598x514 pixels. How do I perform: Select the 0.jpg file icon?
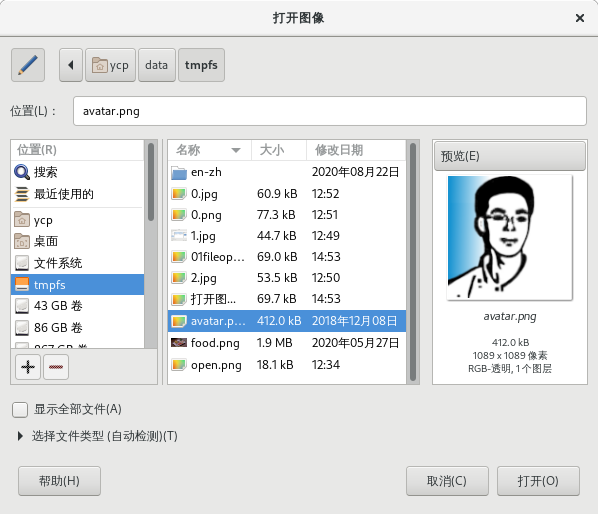click(x=178, y=194)
